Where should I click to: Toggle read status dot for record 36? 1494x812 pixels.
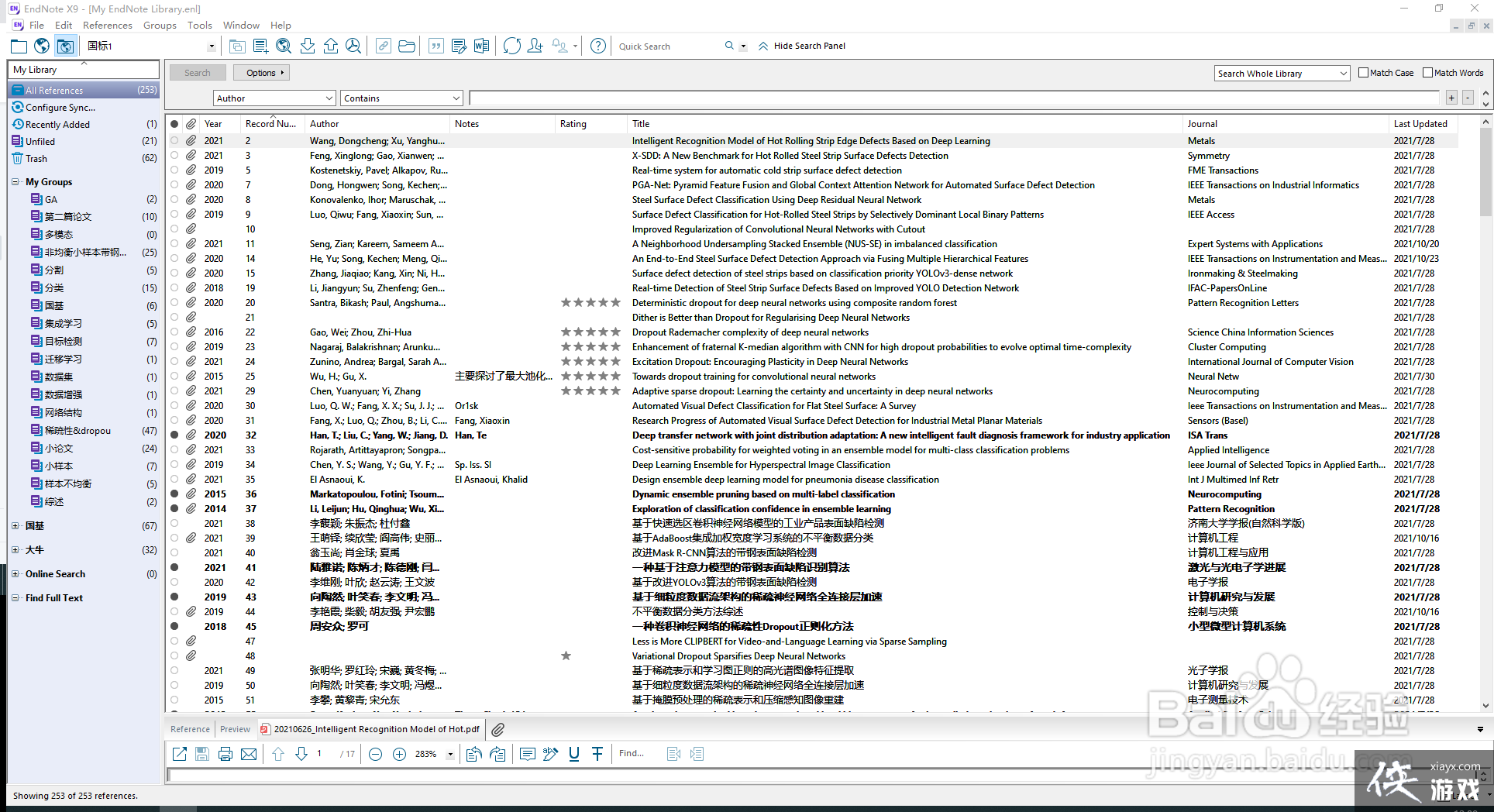[174, 494]
